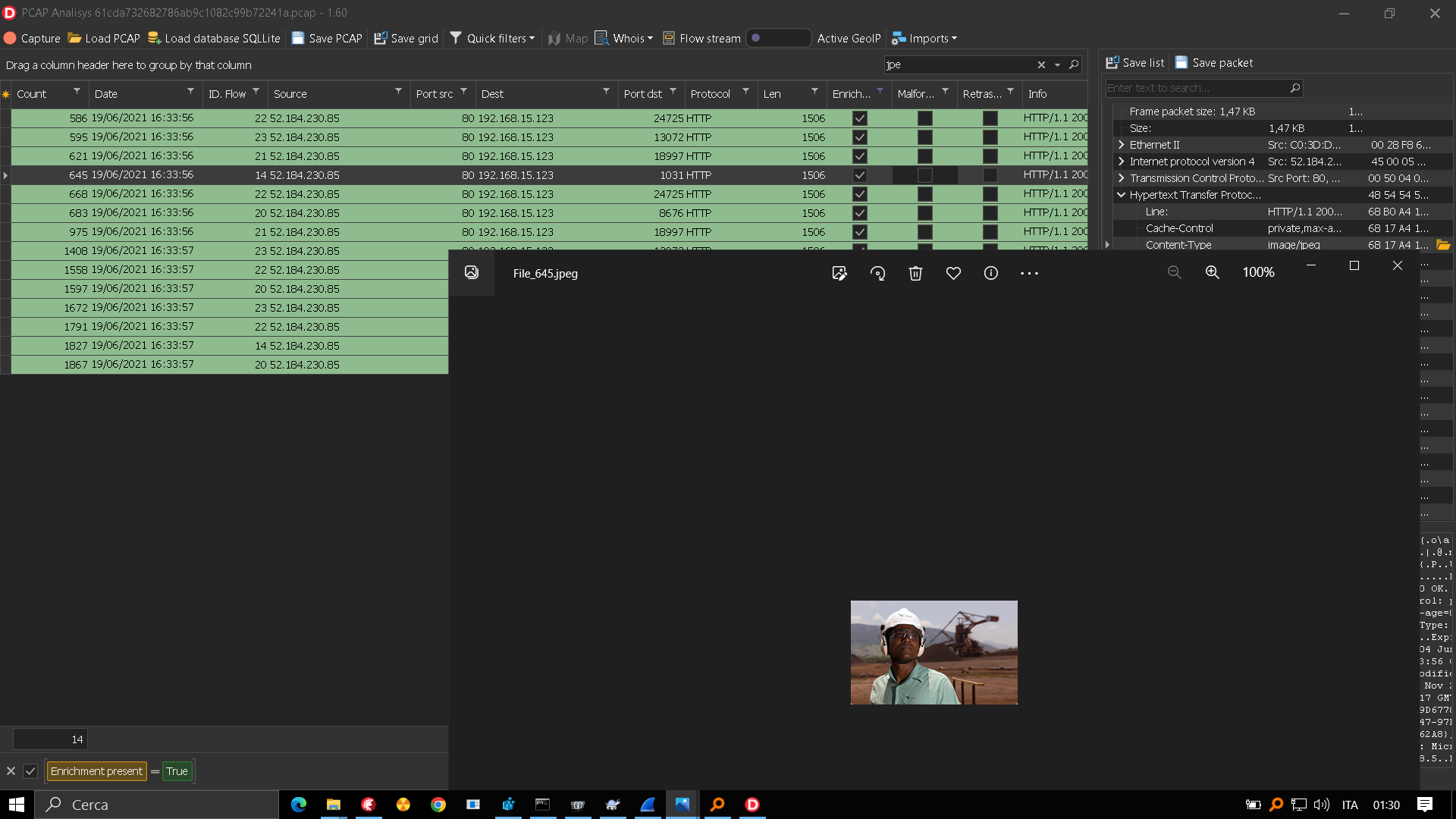Image resolution: width=1456 pixels, height=819 pixels.
Task: Rotate image in photo viewer
Action: (877, 273)
